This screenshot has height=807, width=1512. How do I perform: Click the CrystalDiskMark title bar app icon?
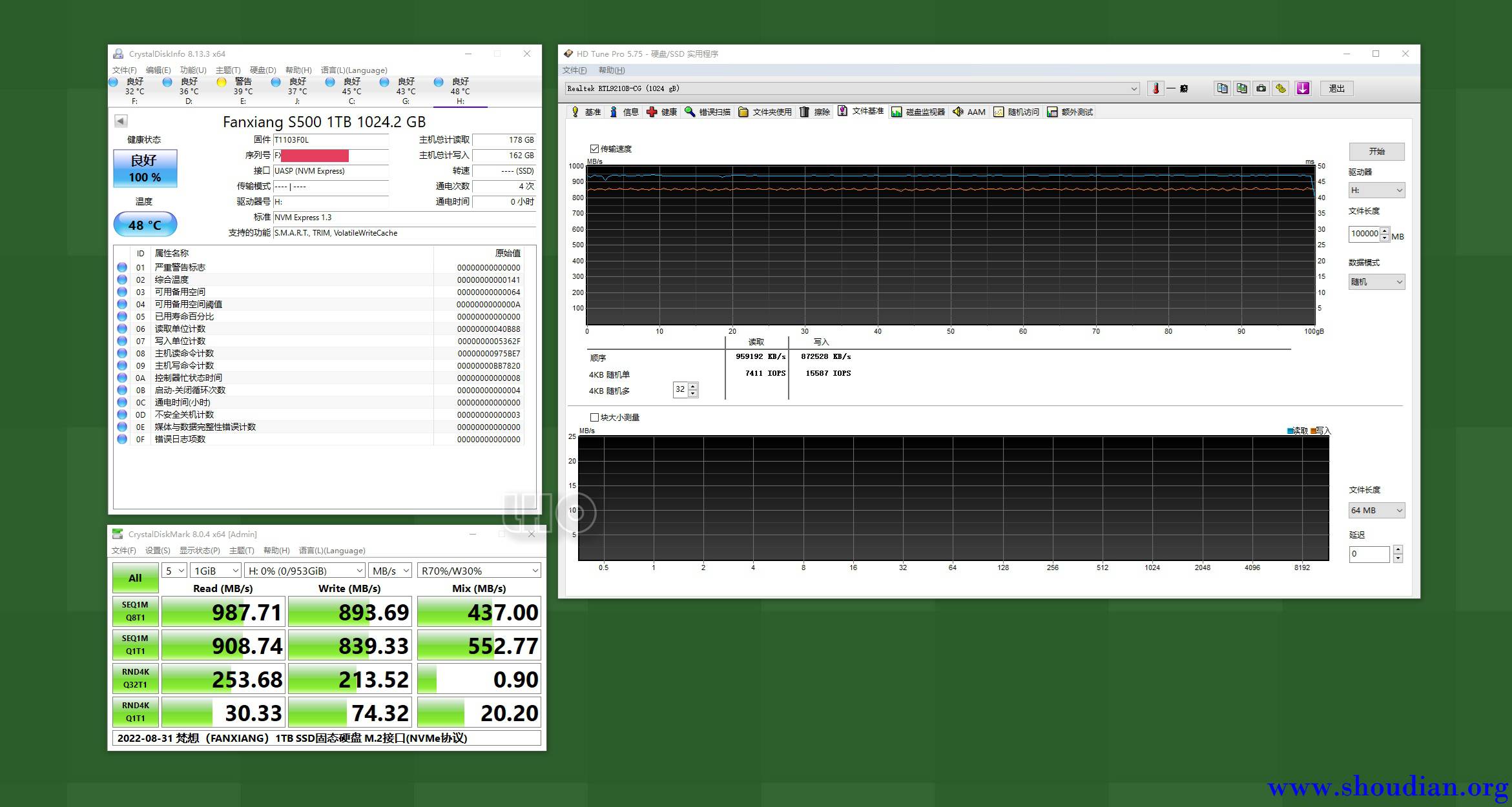[x=118, y=534]
